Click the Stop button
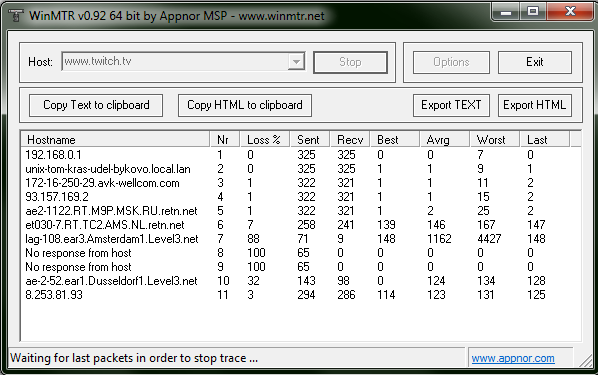The image size is (598, 375). [350, 62]
